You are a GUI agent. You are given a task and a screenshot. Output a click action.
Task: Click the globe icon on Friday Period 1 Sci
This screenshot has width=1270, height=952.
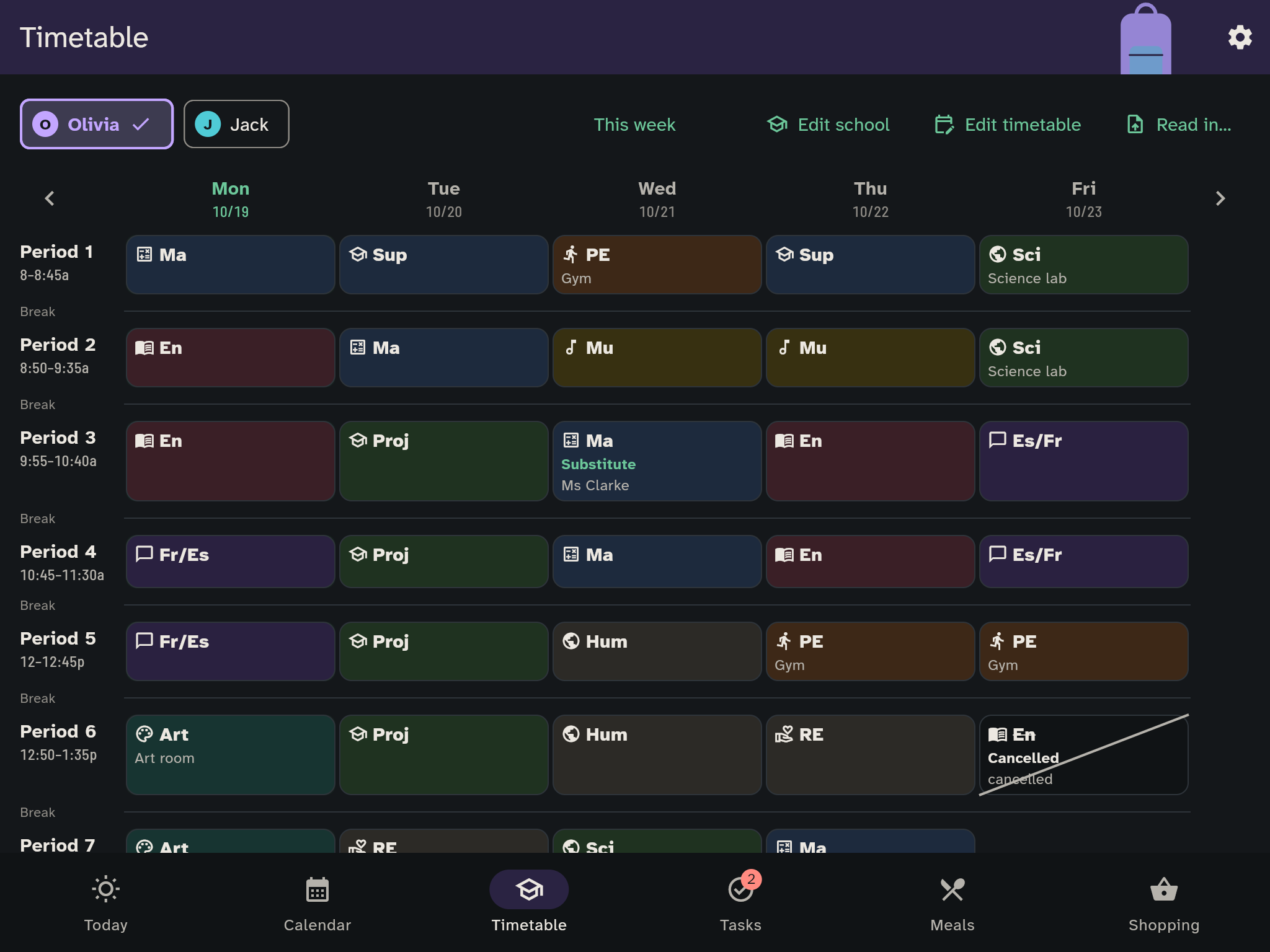coord(998,254)
